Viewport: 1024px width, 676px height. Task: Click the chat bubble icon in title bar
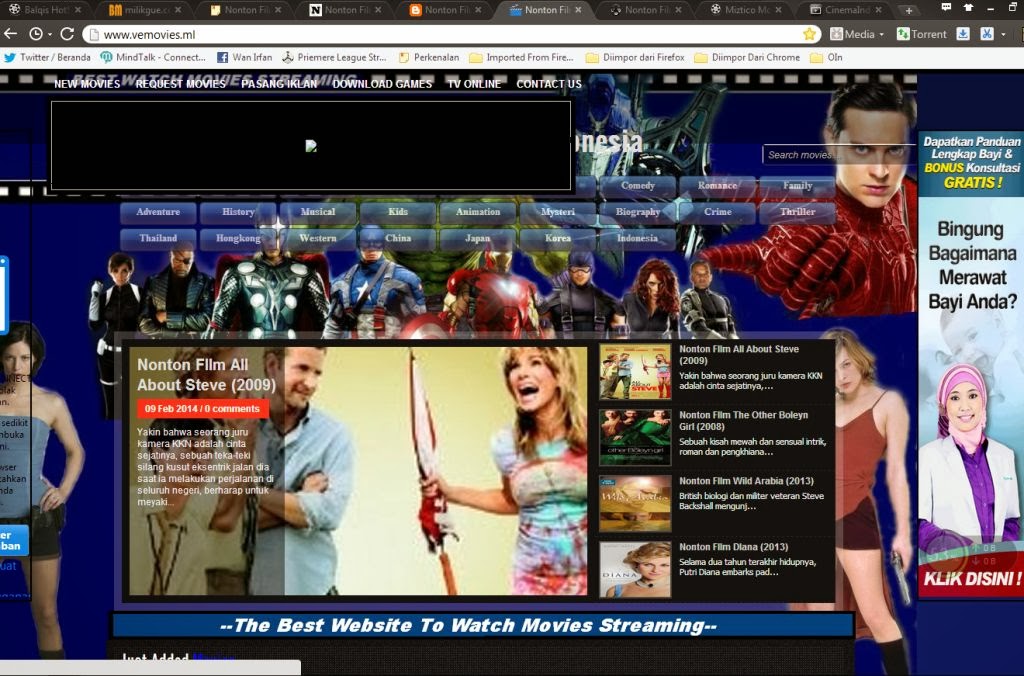coord(946,7)
